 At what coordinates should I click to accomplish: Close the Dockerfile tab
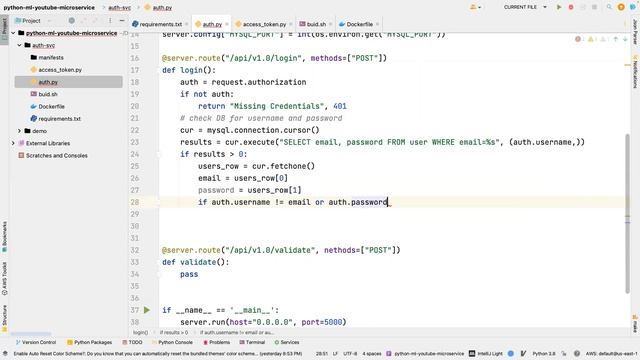pyautogui.click(x=378, y=24)
